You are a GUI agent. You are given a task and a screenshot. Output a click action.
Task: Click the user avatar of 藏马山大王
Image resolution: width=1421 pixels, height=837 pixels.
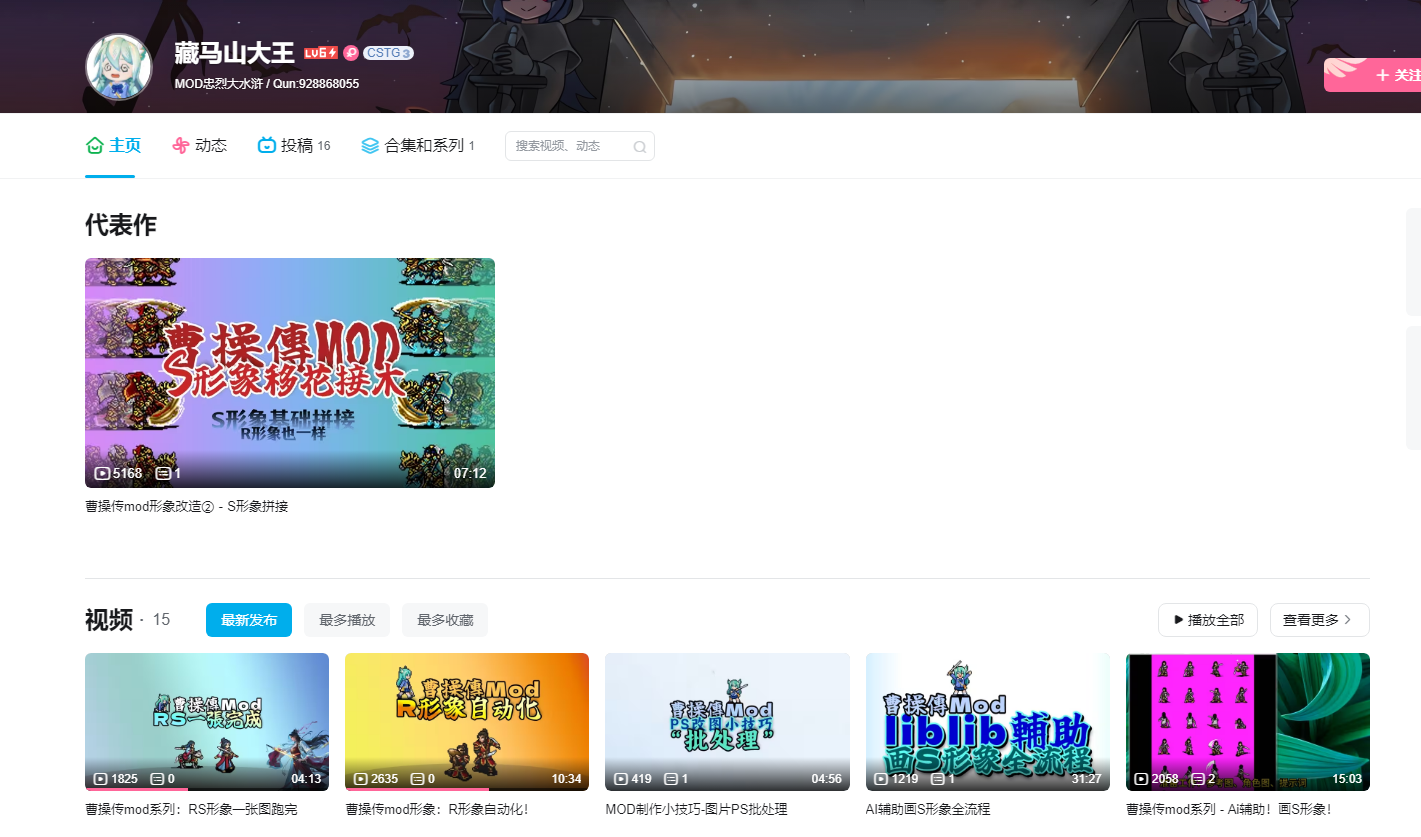(119, 67)
